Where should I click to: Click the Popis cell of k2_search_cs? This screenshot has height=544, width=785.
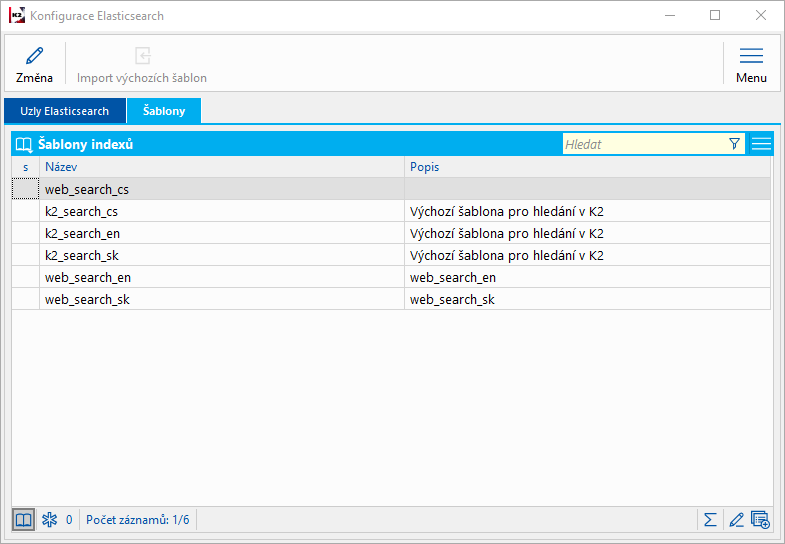pos(587,211)
